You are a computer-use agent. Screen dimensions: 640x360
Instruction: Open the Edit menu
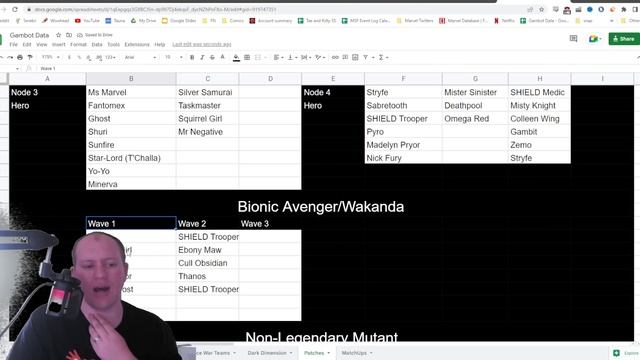tap(27, 44)
